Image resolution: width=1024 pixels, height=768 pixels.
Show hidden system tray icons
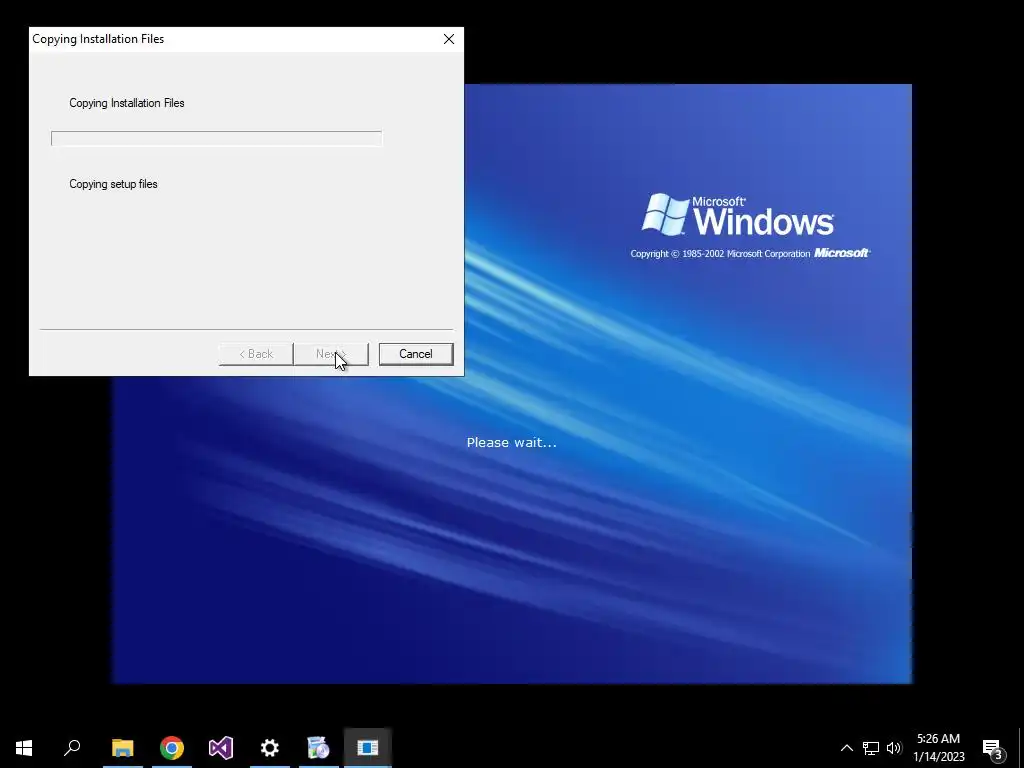tap(846, 748)
